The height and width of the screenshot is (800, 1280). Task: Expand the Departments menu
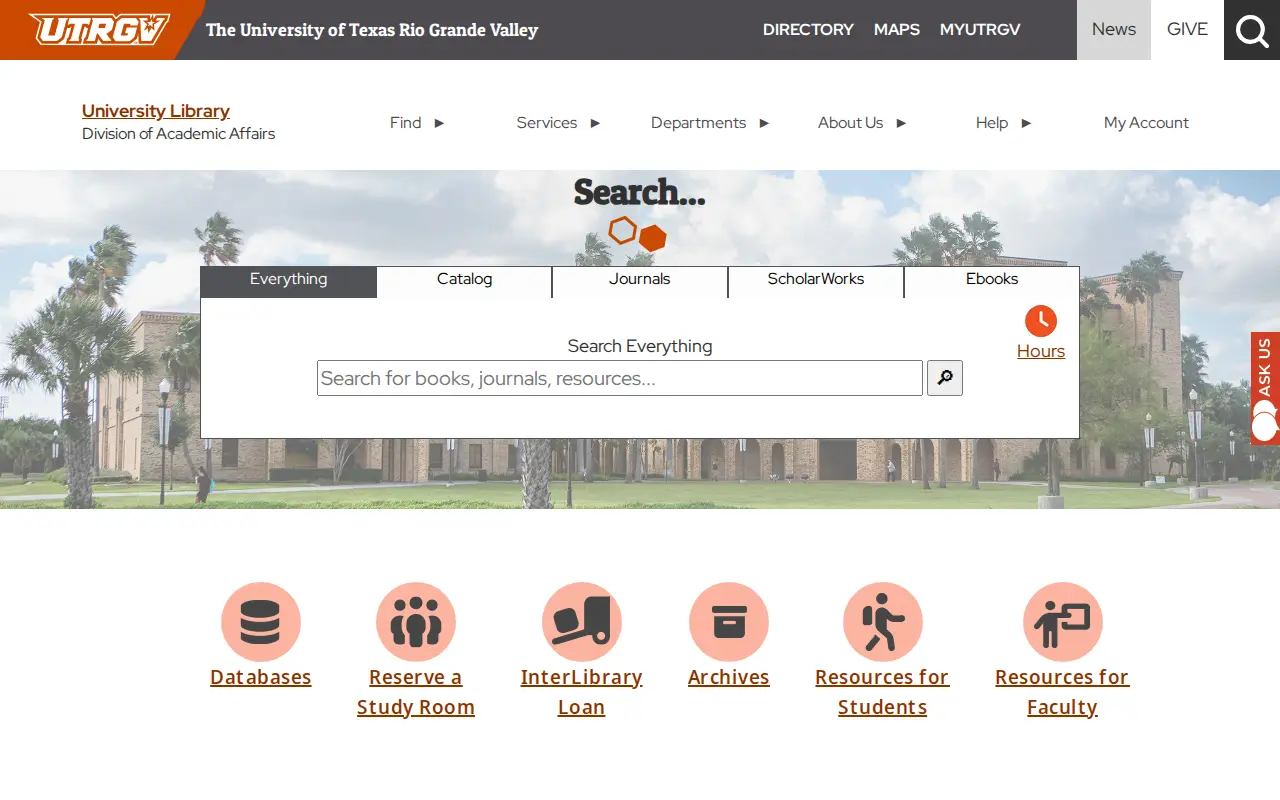pos(710,123)
